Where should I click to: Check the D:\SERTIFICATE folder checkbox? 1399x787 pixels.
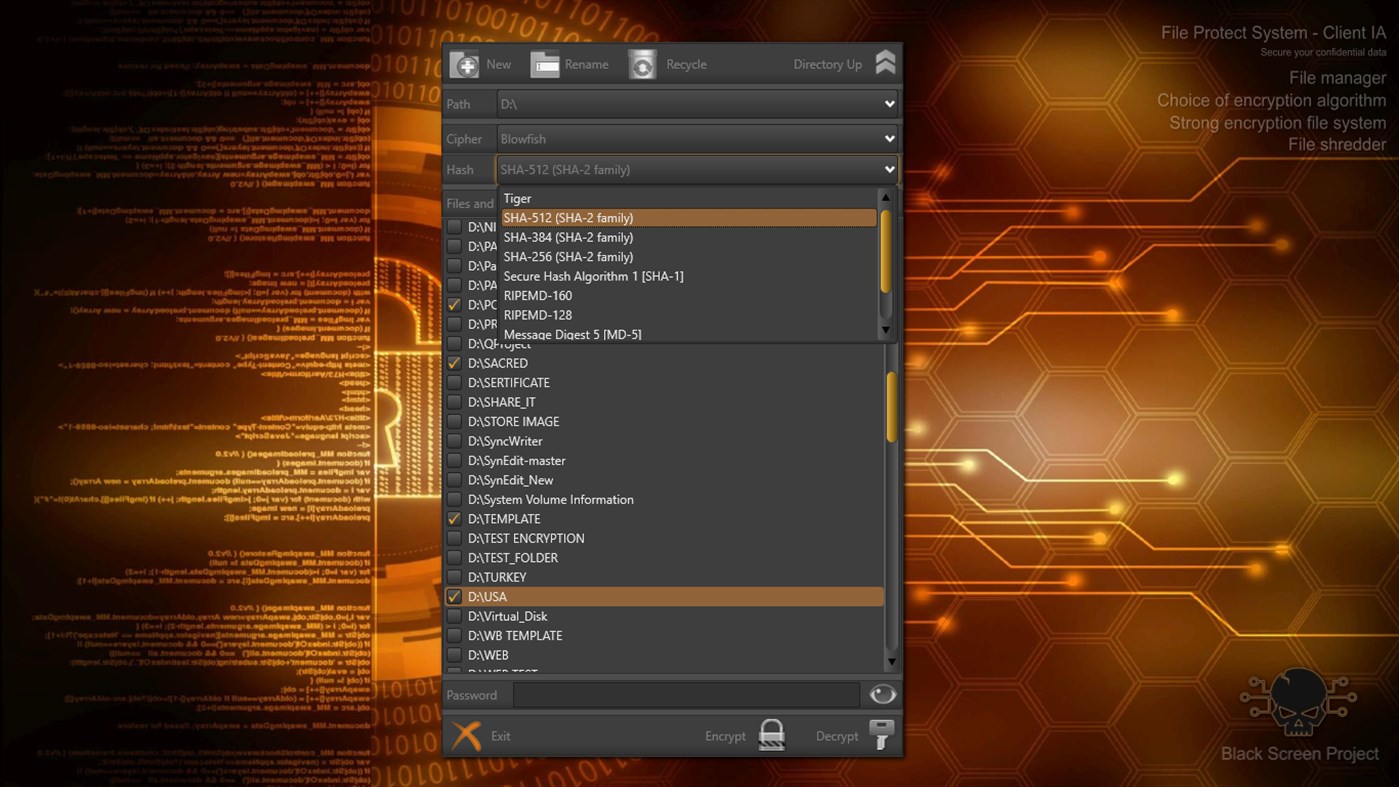(454, 382)
